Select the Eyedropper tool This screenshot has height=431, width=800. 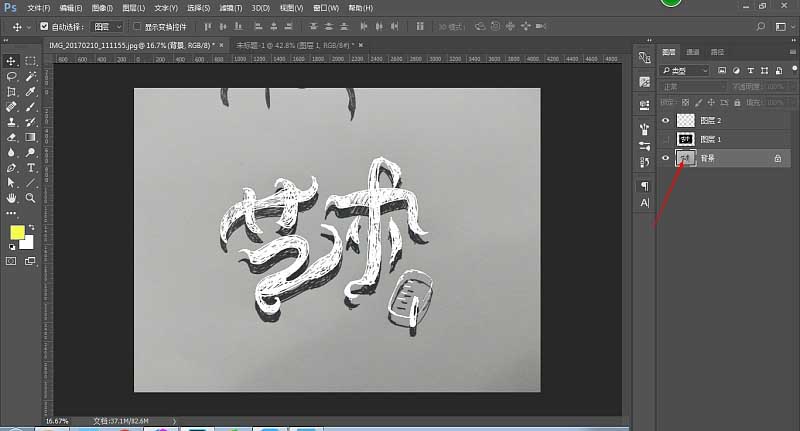[31, 92]
